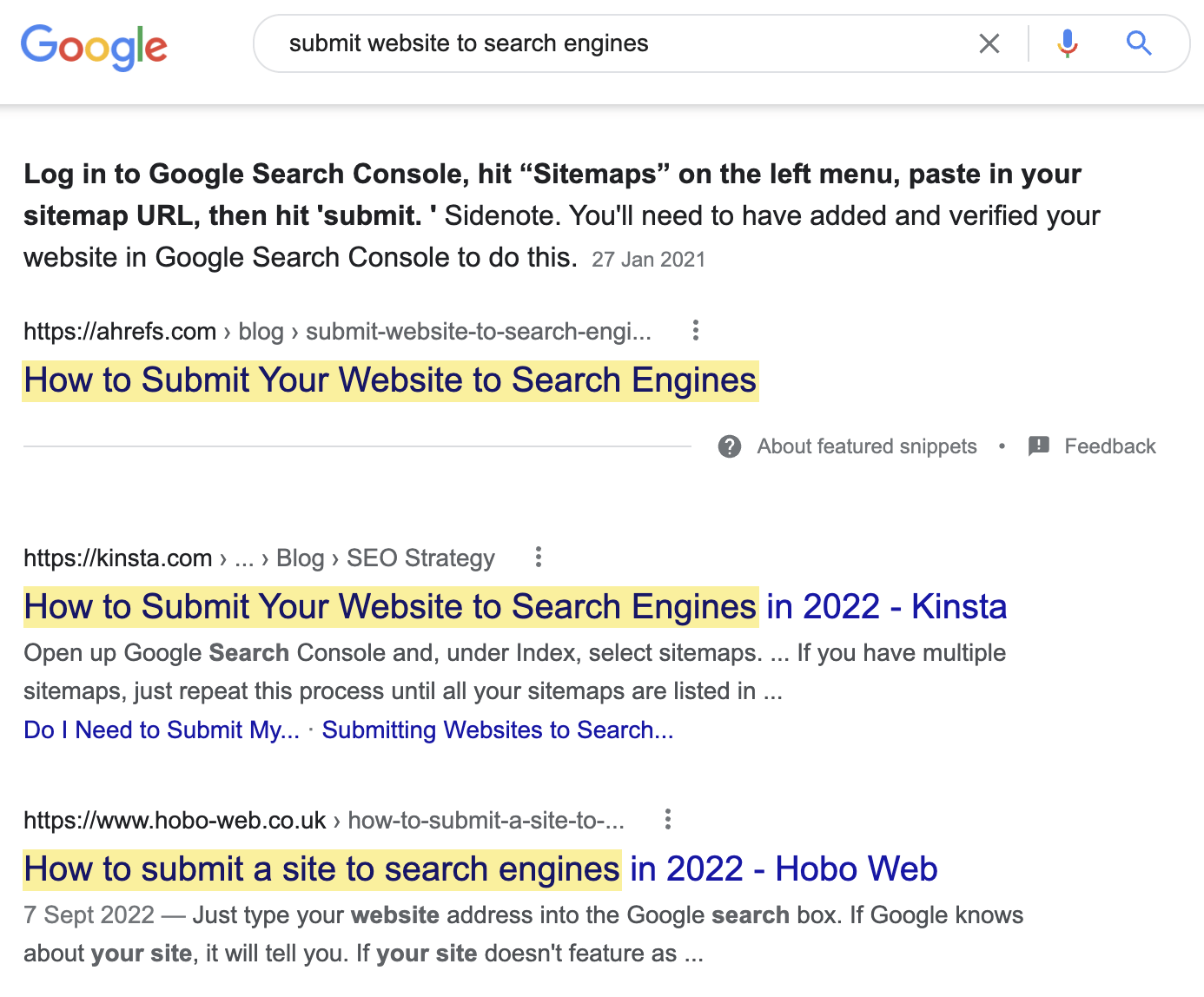The image size is (1204, 997).
Task: Open 'Submitting Websites to Search...' sitelink
Action: (x=498, y=730)
